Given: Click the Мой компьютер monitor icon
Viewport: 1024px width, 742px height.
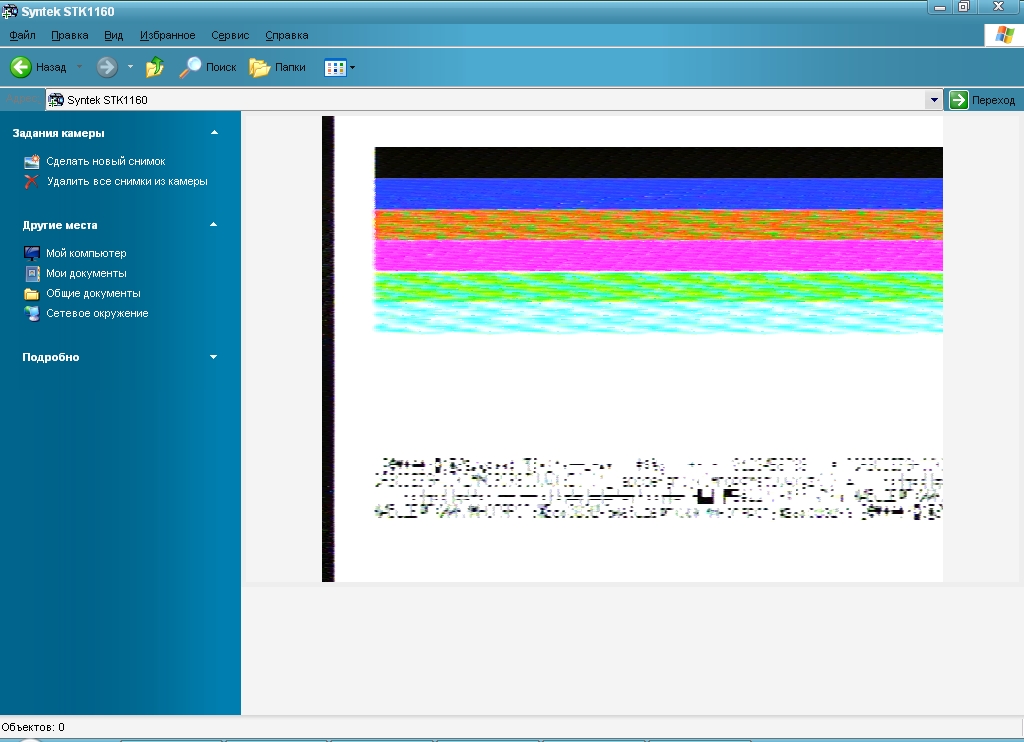Looking at the screenshot, I should pyautogui.click(x=31, y=253).
